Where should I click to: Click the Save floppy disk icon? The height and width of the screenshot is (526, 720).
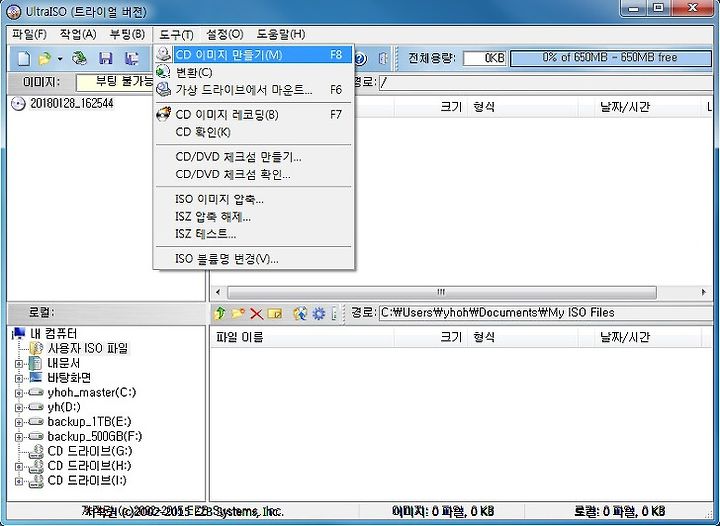tap(106, 58)
